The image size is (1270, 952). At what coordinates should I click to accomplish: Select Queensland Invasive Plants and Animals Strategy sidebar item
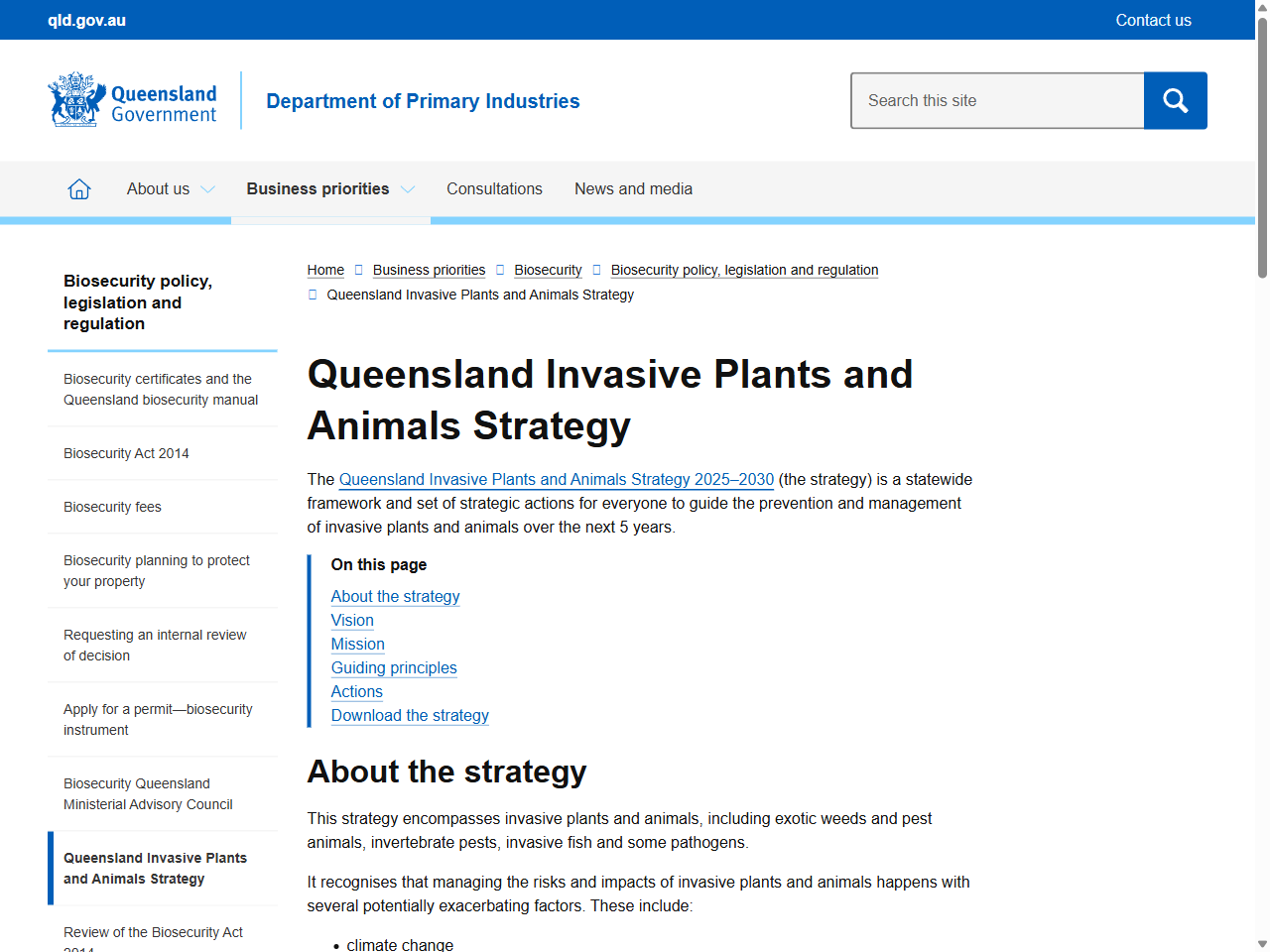pos(163,869)
